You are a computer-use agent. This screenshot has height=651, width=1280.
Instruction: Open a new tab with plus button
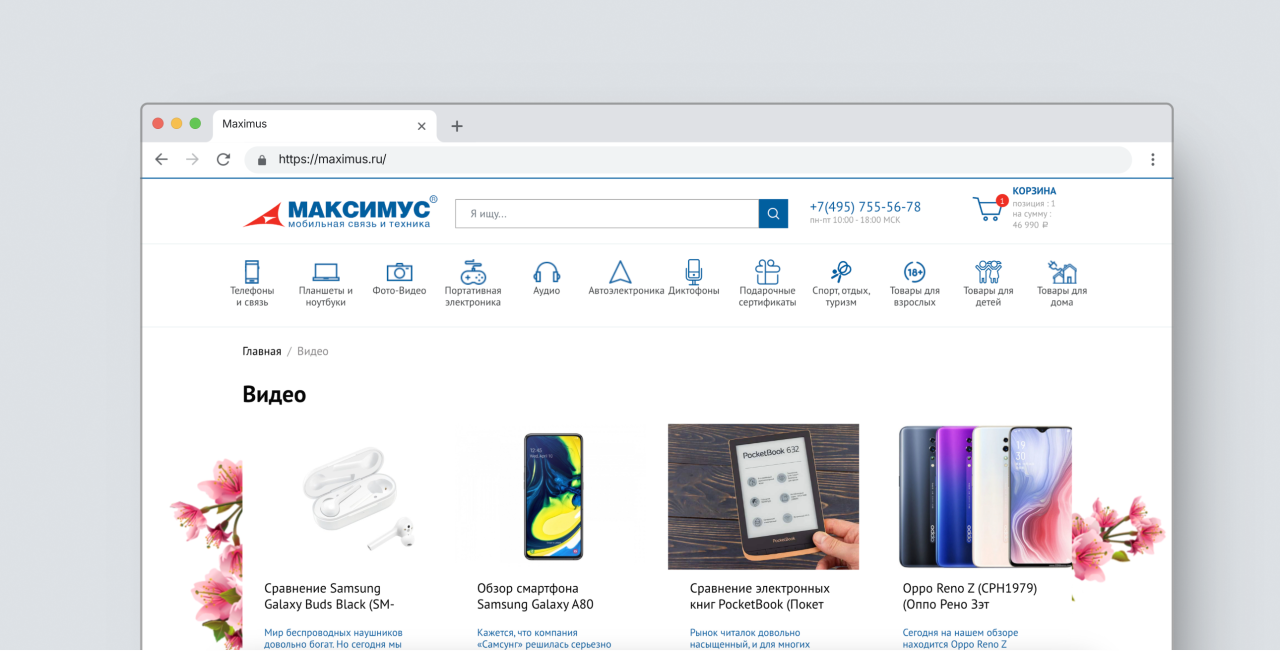point(457,126)
